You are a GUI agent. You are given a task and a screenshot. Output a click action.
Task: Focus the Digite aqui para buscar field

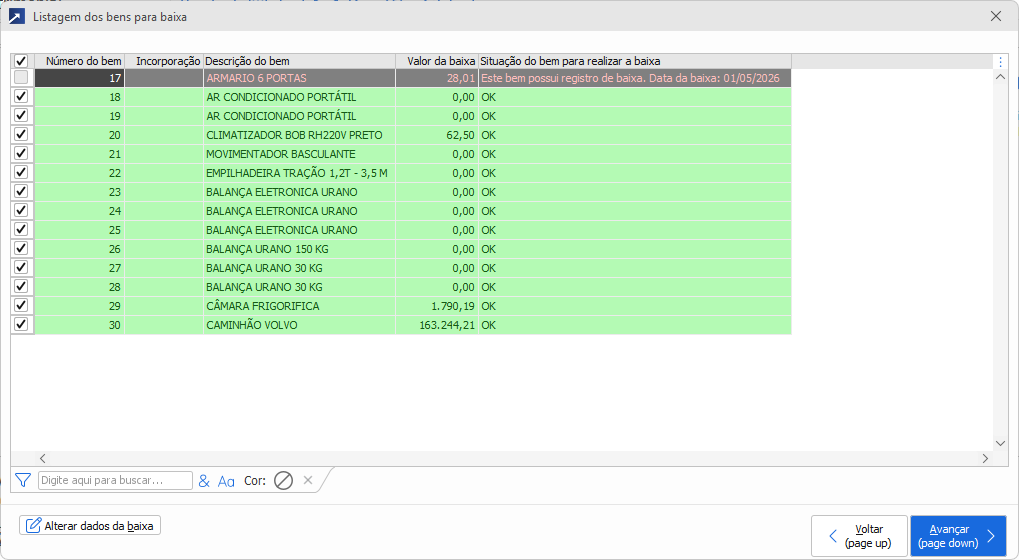tap(115, 480)
